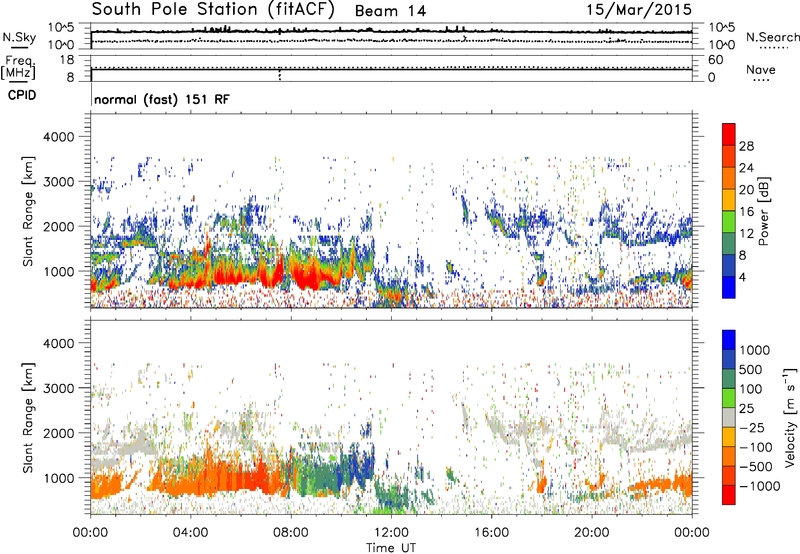800x554 pixels.
Task: Click the 'normal (fast) 151 RF' text
Action: point(162,99)
